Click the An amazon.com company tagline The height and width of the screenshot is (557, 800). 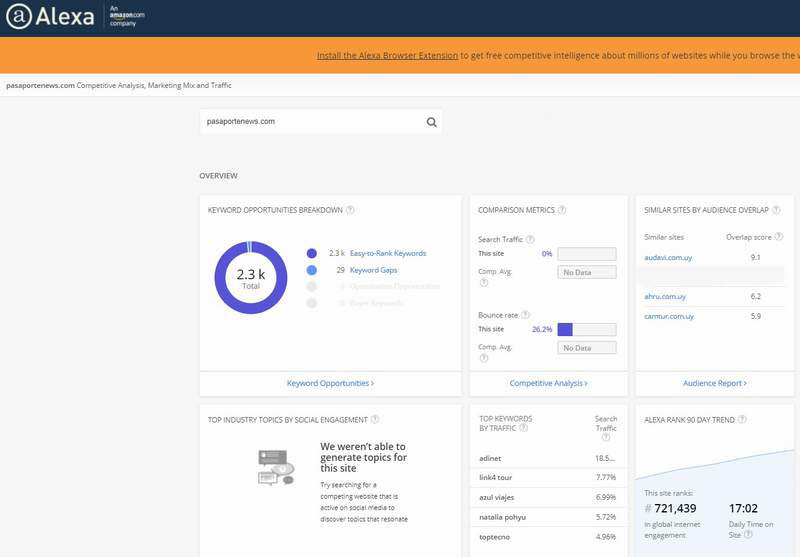click(127, 16)
